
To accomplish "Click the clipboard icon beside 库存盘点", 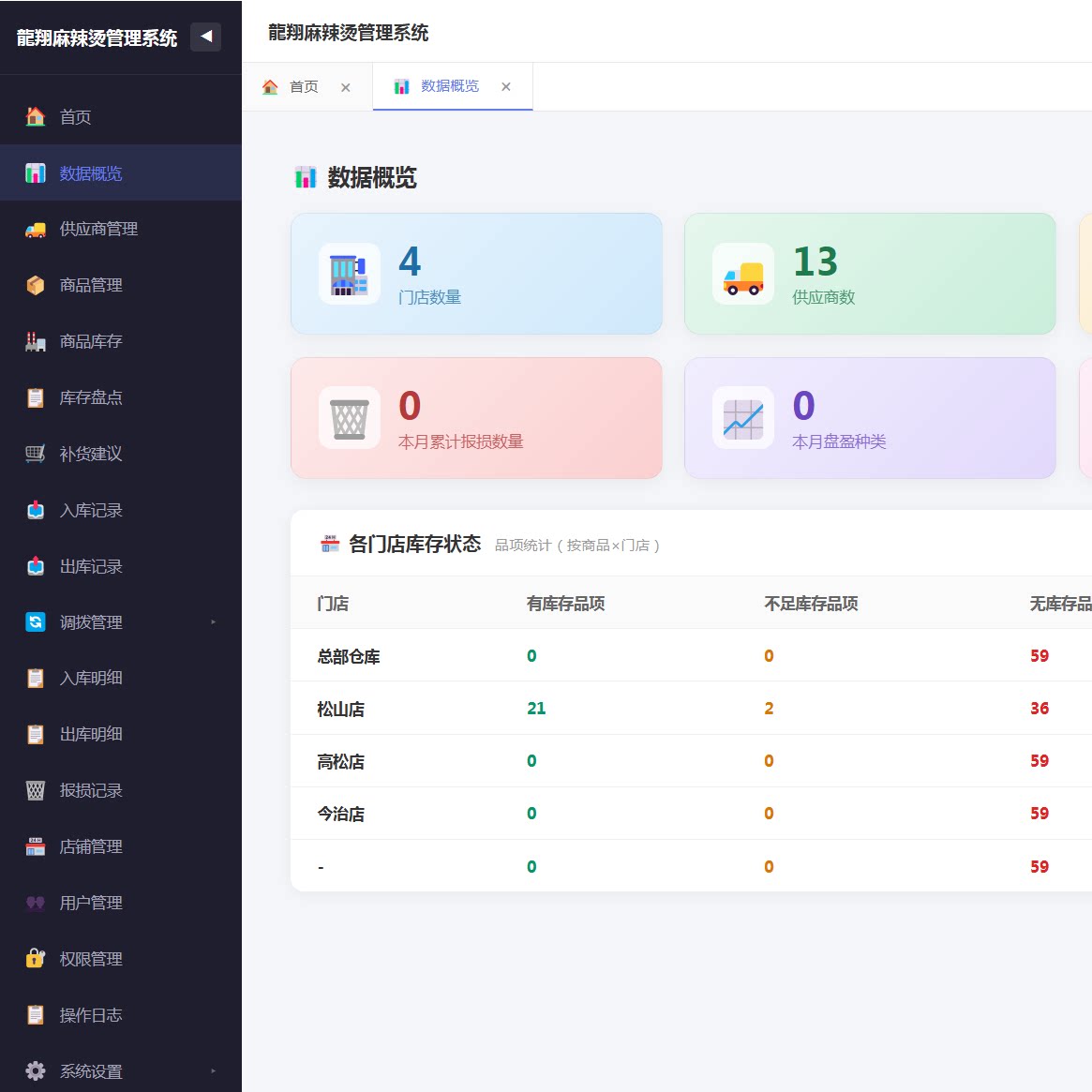I will 35,397.
